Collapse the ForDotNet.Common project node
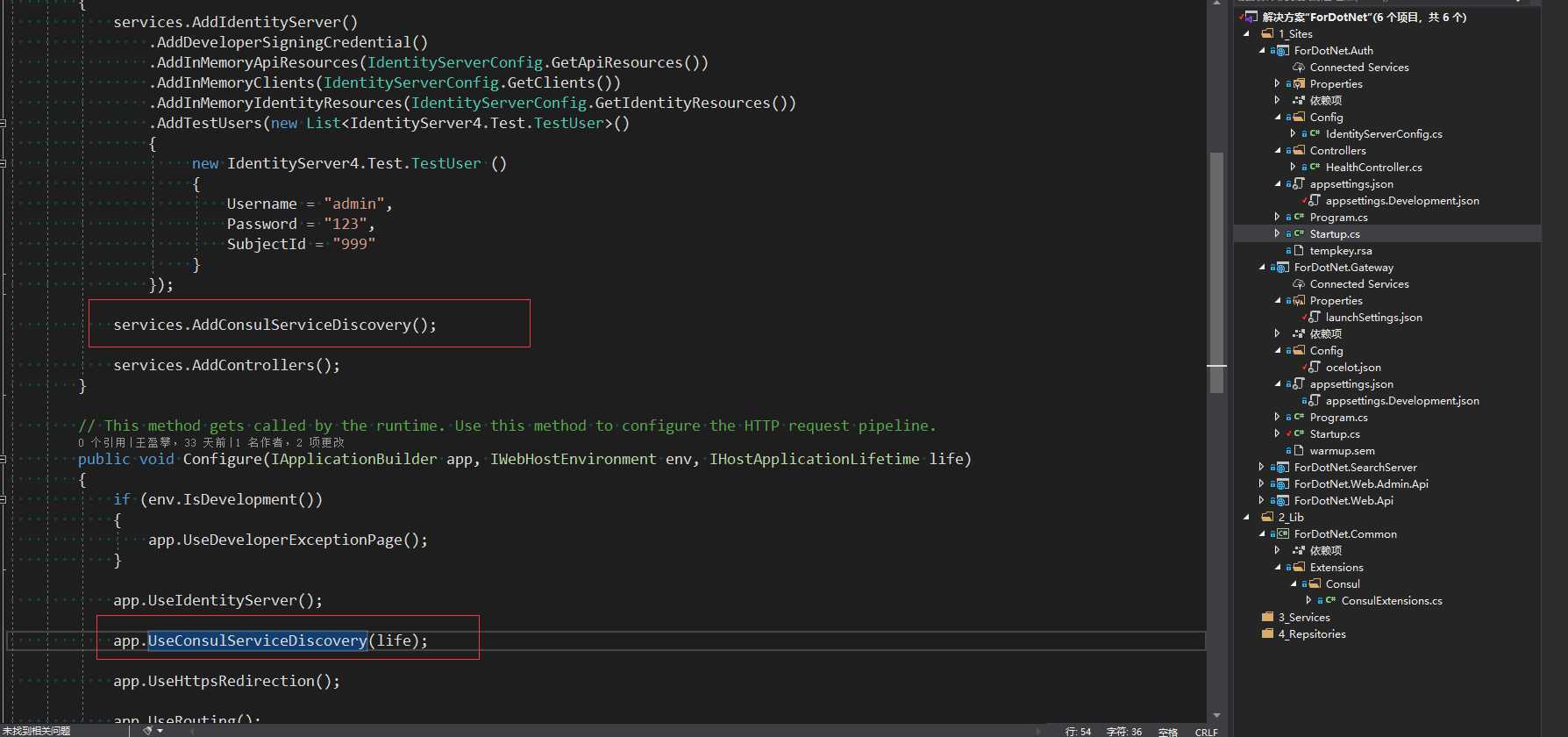 click(x=1263, y=533)
